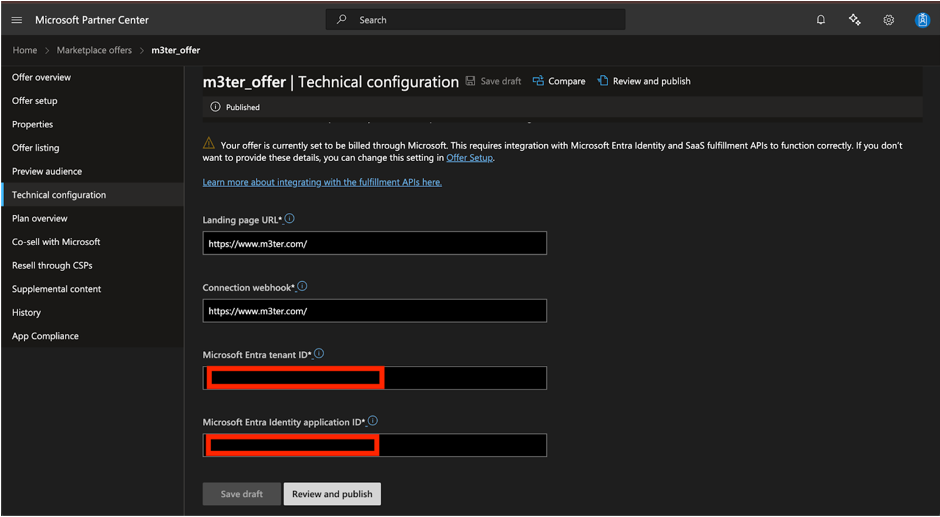Image resolution: width=940 pixels, height=517 pixels.
Task: Click the Microsoft Partner Center title
Action: tap(92, 20)
